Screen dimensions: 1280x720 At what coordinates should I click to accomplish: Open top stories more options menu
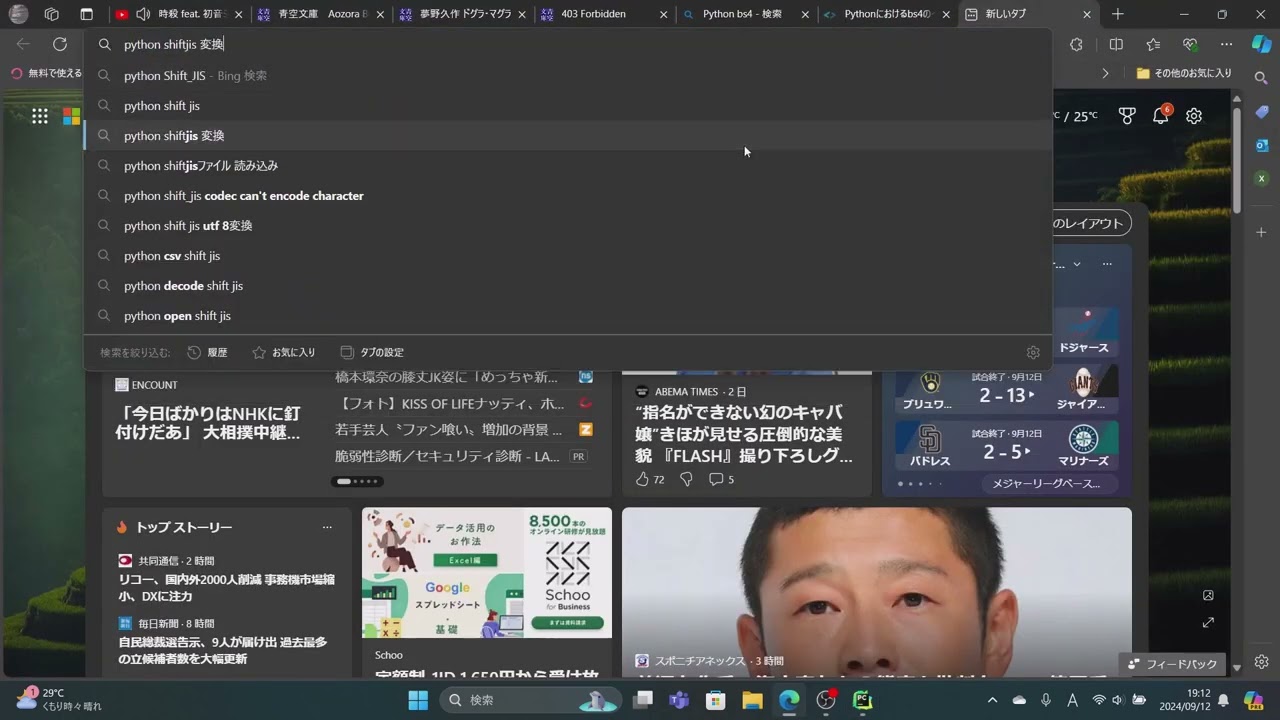(327, 527)
